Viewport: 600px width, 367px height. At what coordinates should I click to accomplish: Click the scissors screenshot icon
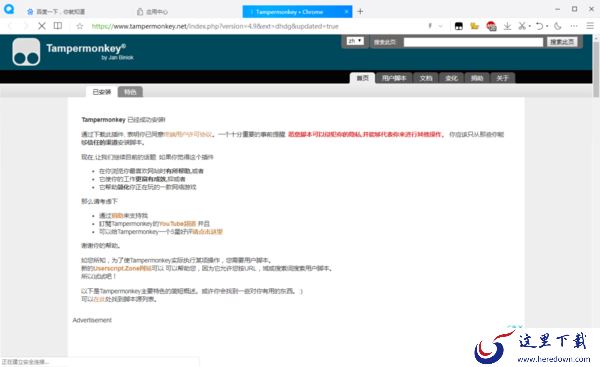pyautogui.click(x=522, y=26)
